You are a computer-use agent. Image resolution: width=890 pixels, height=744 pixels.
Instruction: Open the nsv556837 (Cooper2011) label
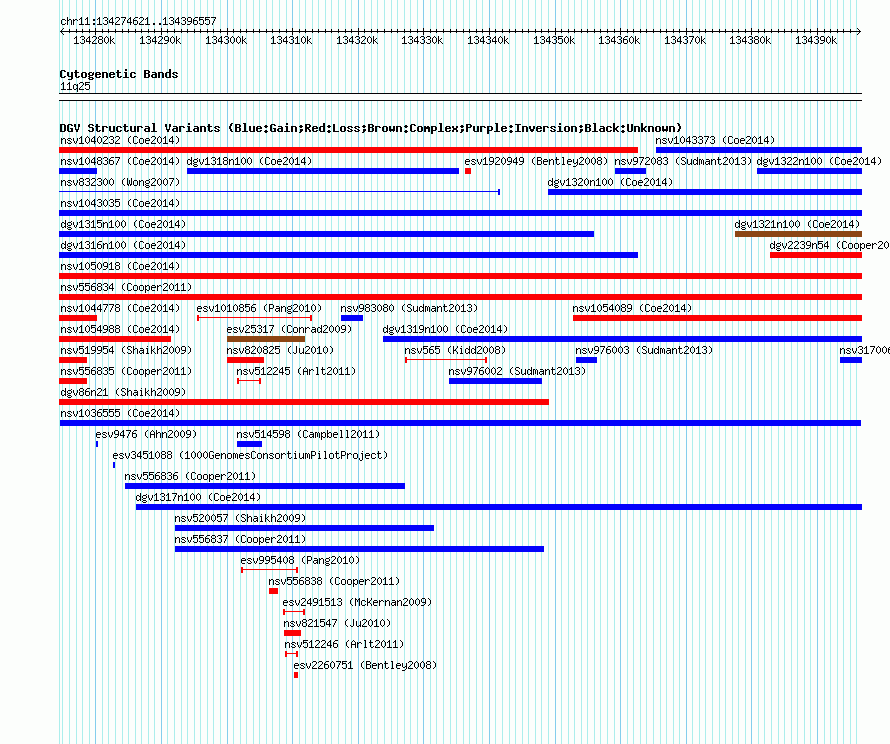pyautogui.click(x=240, y=539)
